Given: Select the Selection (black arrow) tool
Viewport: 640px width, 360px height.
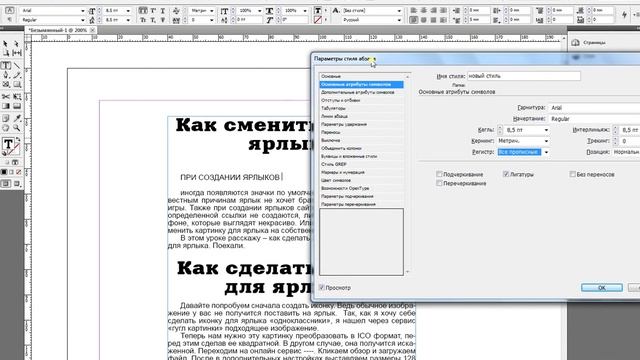Looking at the screenshot, I should point(5,44).
